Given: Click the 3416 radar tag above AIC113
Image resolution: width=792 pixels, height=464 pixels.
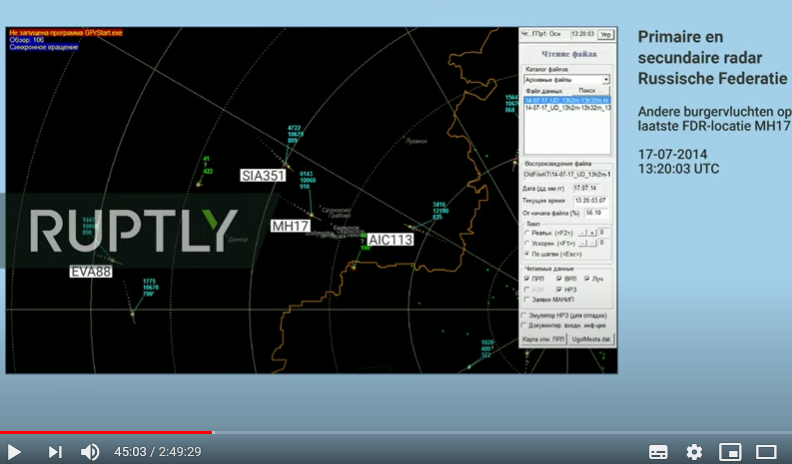Looking at the screenshot, I should point(440,211).
